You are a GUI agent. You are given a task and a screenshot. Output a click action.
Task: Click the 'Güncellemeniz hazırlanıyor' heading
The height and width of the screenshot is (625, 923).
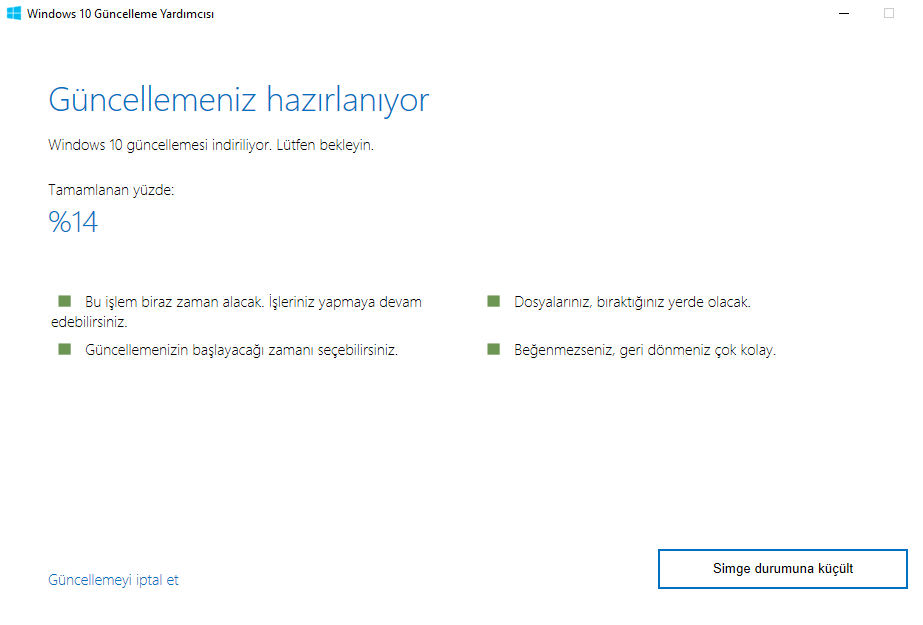pyautogui.click(x=238, y=99)
